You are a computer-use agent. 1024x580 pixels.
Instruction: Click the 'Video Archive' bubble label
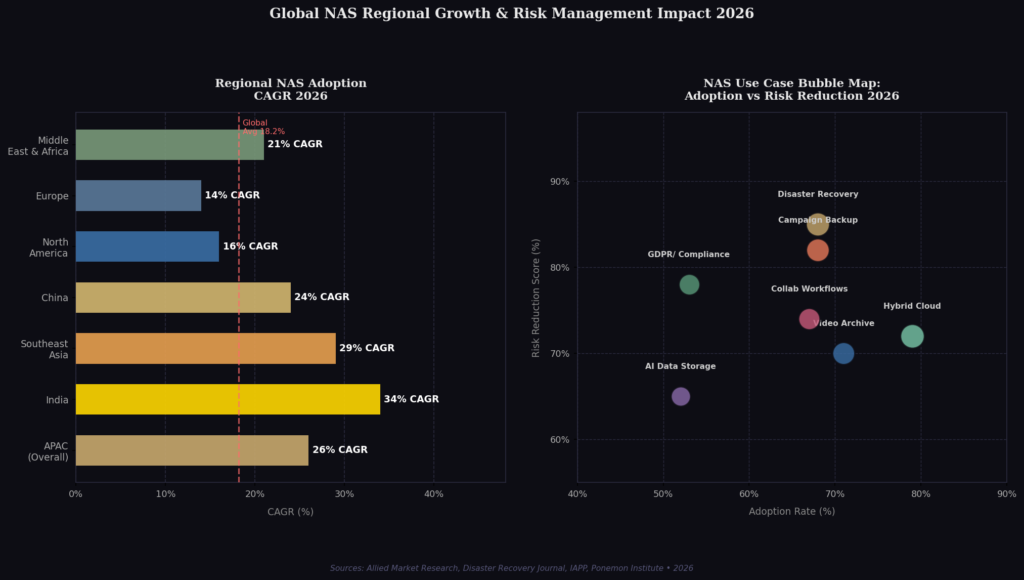pos(844,323)
